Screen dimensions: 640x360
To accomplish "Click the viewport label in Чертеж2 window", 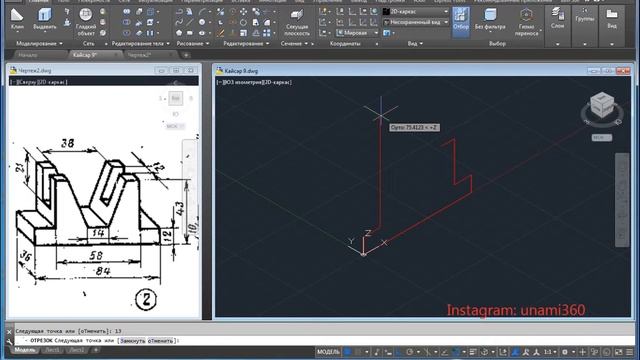I will click(39, 82).
